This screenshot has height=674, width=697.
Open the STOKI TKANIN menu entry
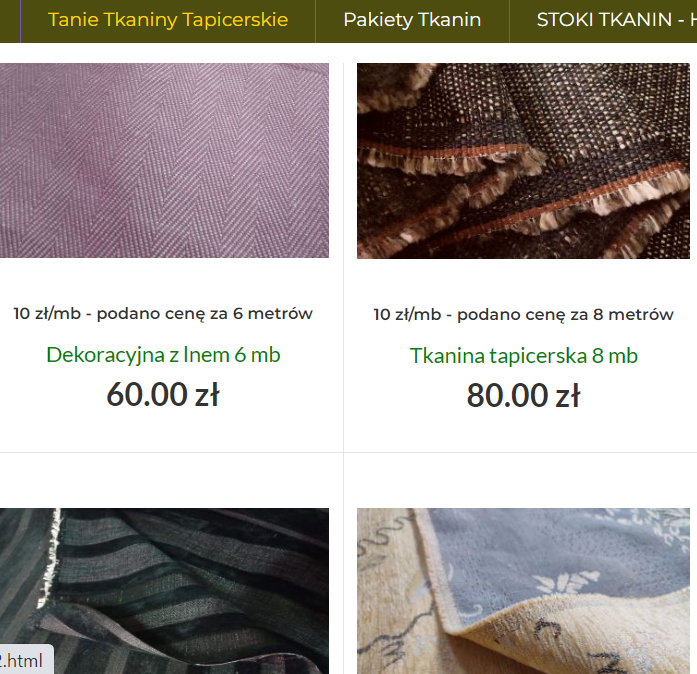(x=616, y=20)
